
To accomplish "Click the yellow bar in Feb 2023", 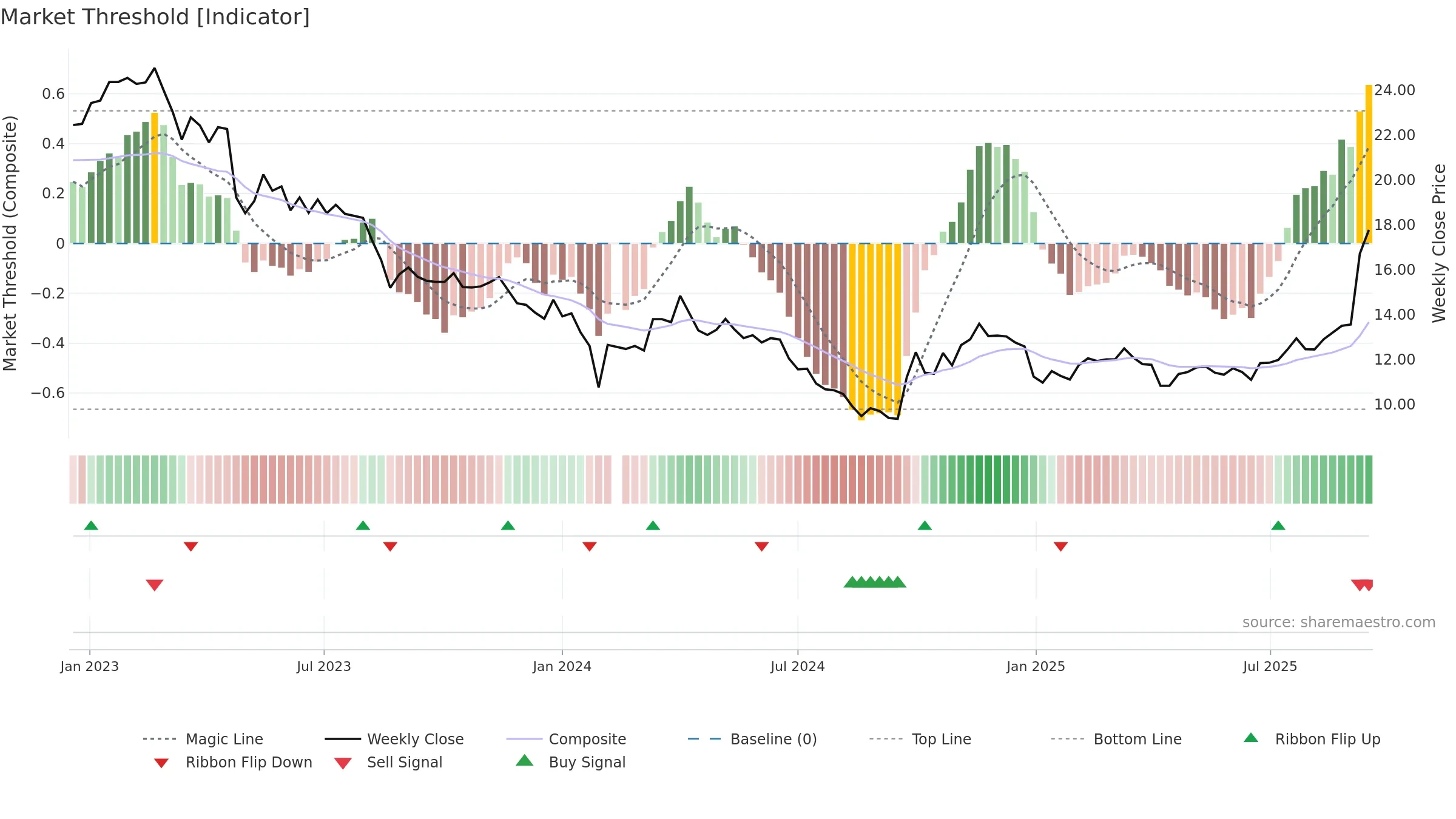I will 155,178.
